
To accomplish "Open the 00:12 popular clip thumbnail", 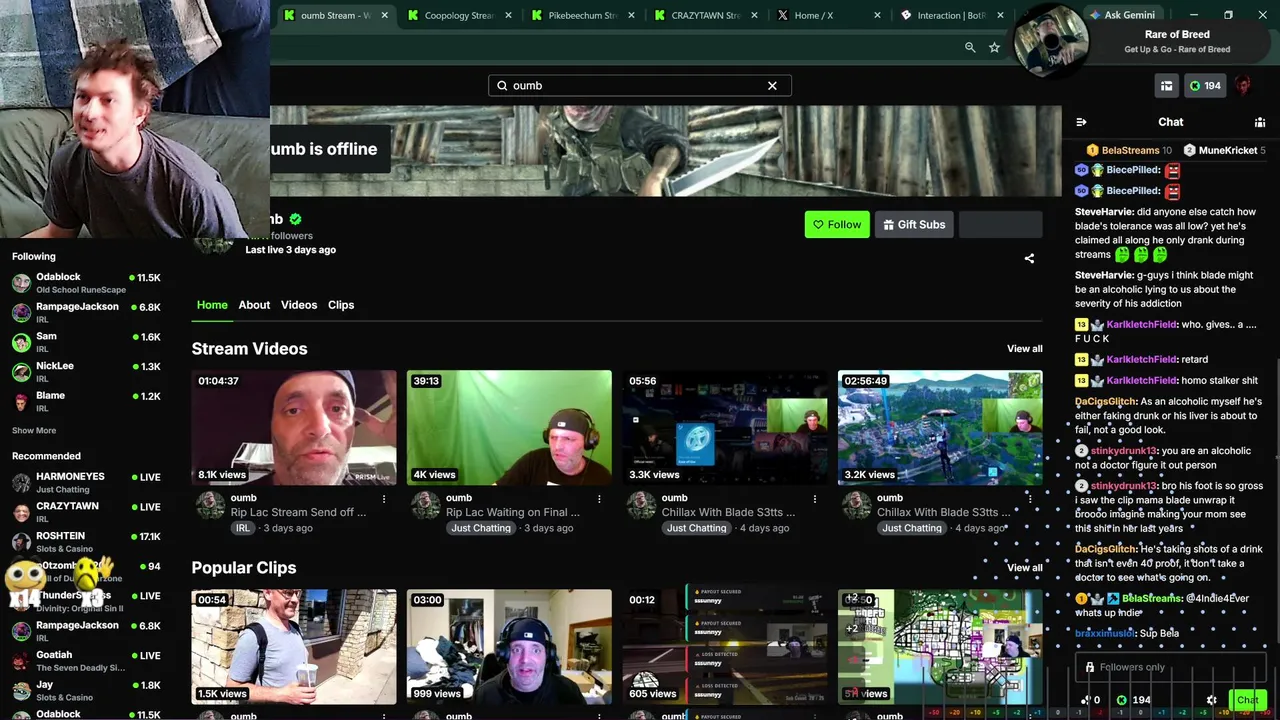I will click(x=725, y=647).
